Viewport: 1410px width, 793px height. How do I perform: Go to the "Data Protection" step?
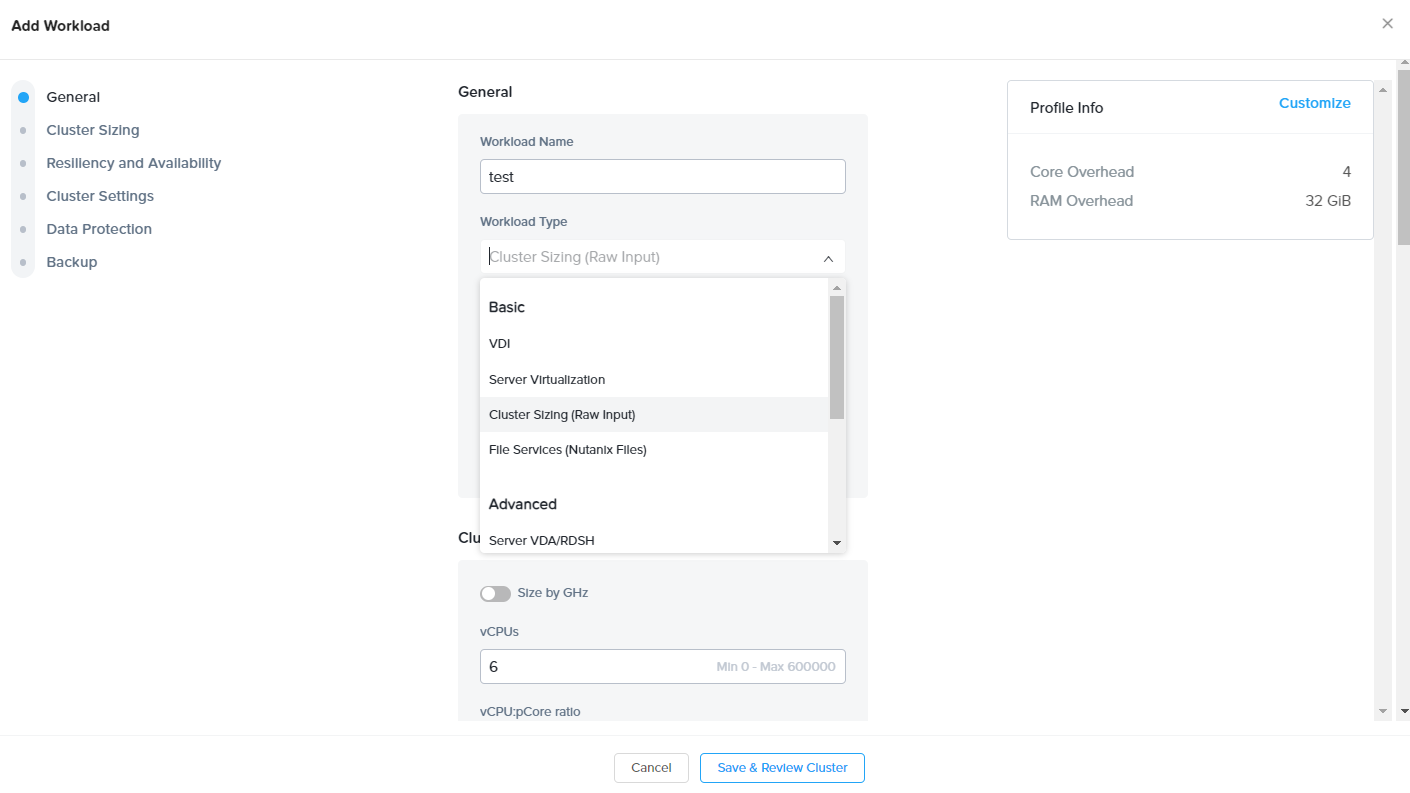(x=98, y=228)
